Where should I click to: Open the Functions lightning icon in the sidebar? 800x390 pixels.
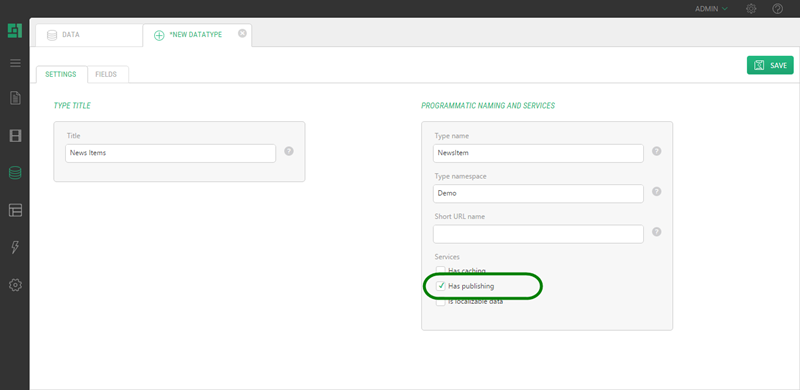pyautogui.click(x=15, y=248)
